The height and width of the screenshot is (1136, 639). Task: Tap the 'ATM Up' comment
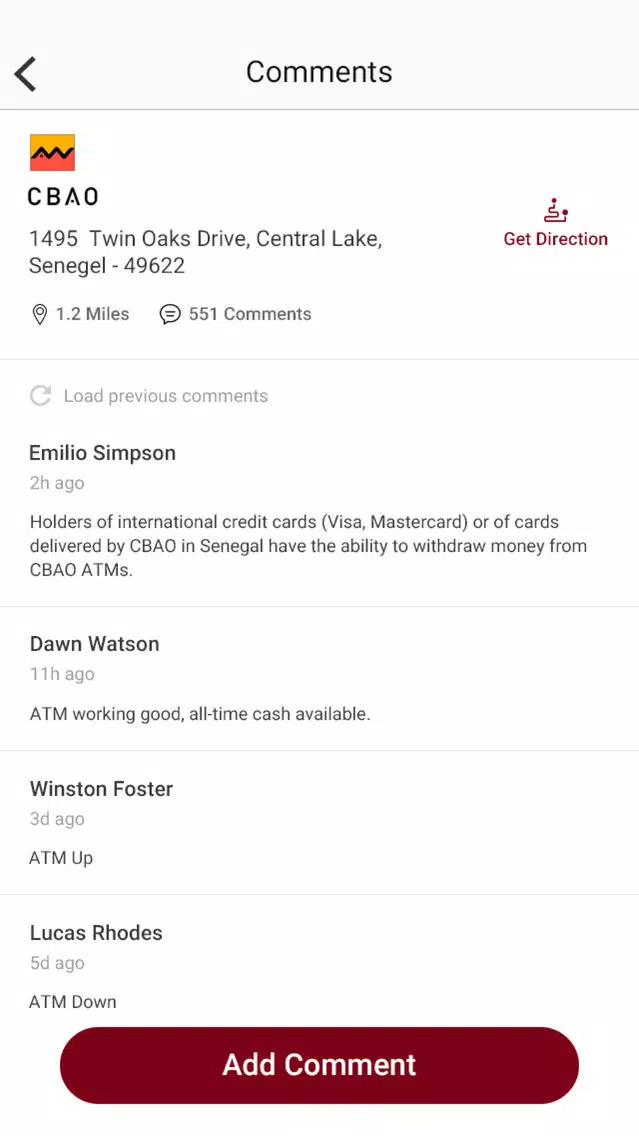click(61, 859)
